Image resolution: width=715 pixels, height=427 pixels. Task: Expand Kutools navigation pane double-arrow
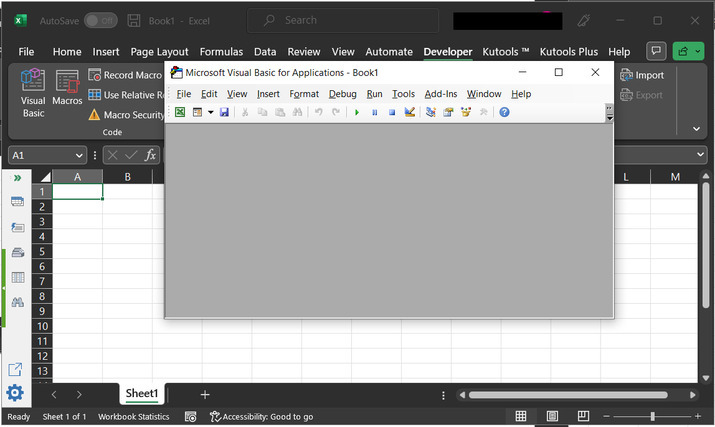[x=17, y=178]
